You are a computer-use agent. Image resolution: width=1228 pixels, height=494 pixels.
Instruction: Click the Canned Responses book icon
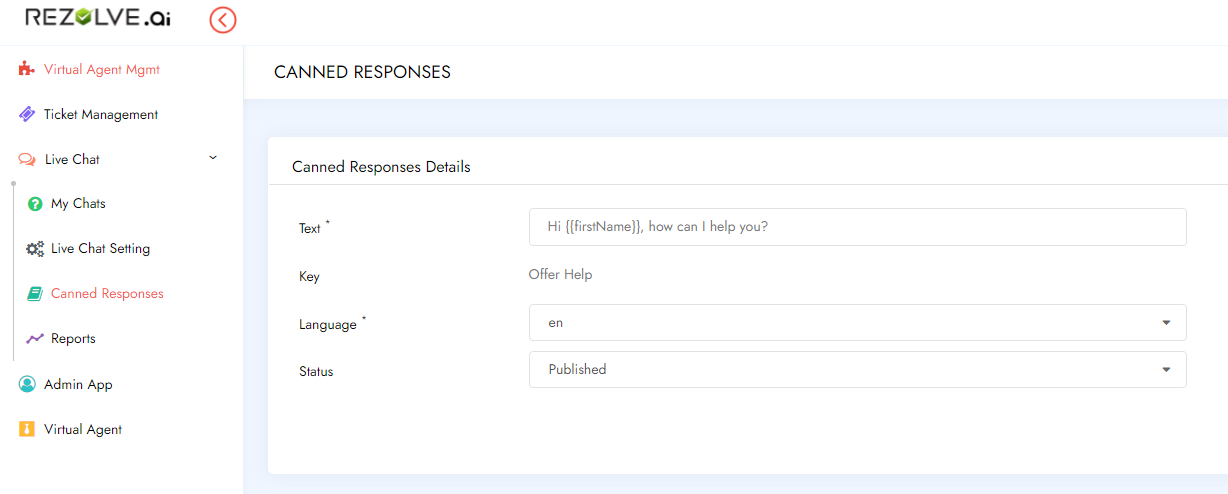point(35,294)
